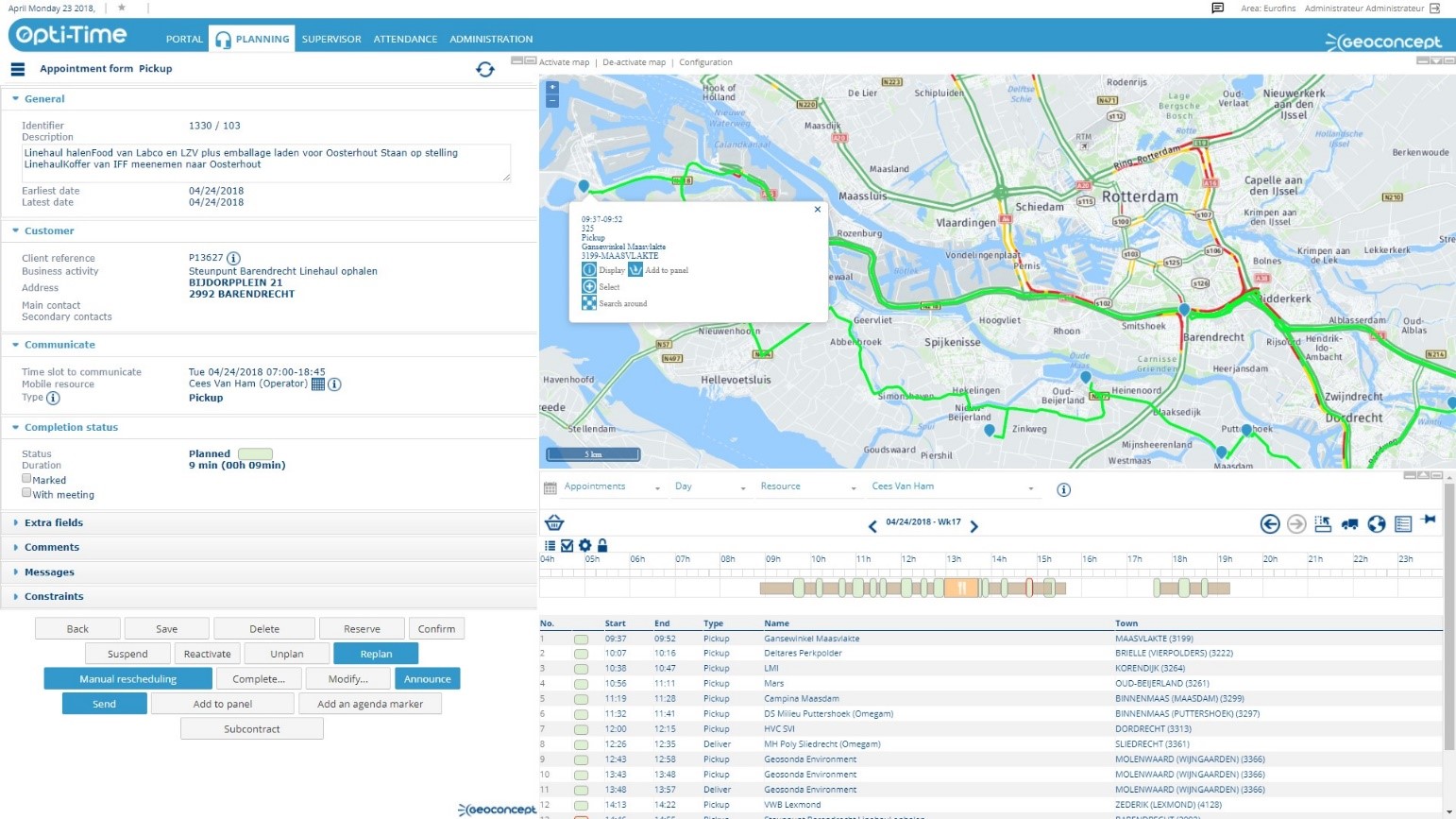Open the Cees Van Ham resource dropdown
1456x819 pixels.
(952, 487)
